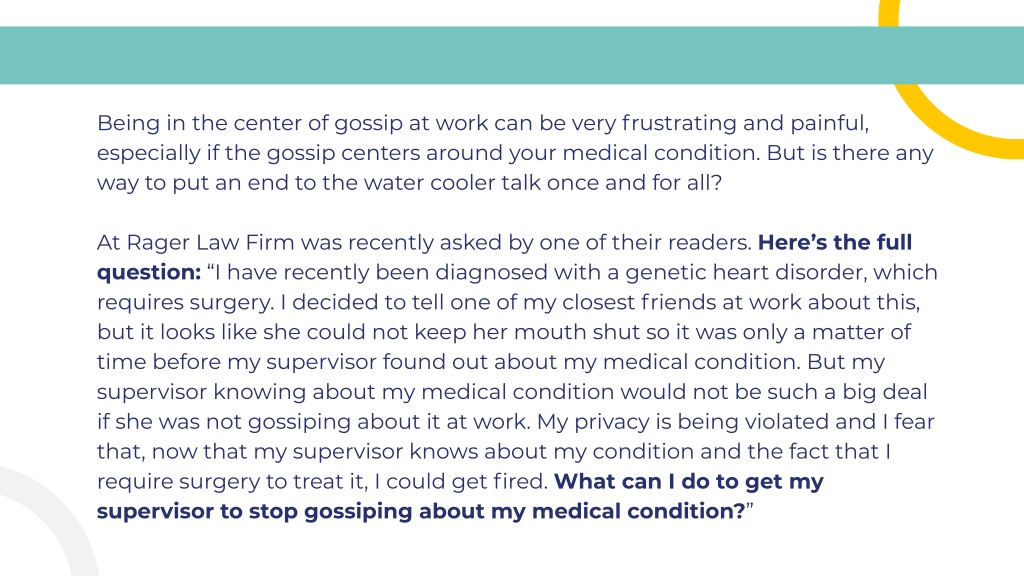This screenshot has height=576, width=1024.
Task: Click the bold "Here's the full" text
Action: [835, 242]
